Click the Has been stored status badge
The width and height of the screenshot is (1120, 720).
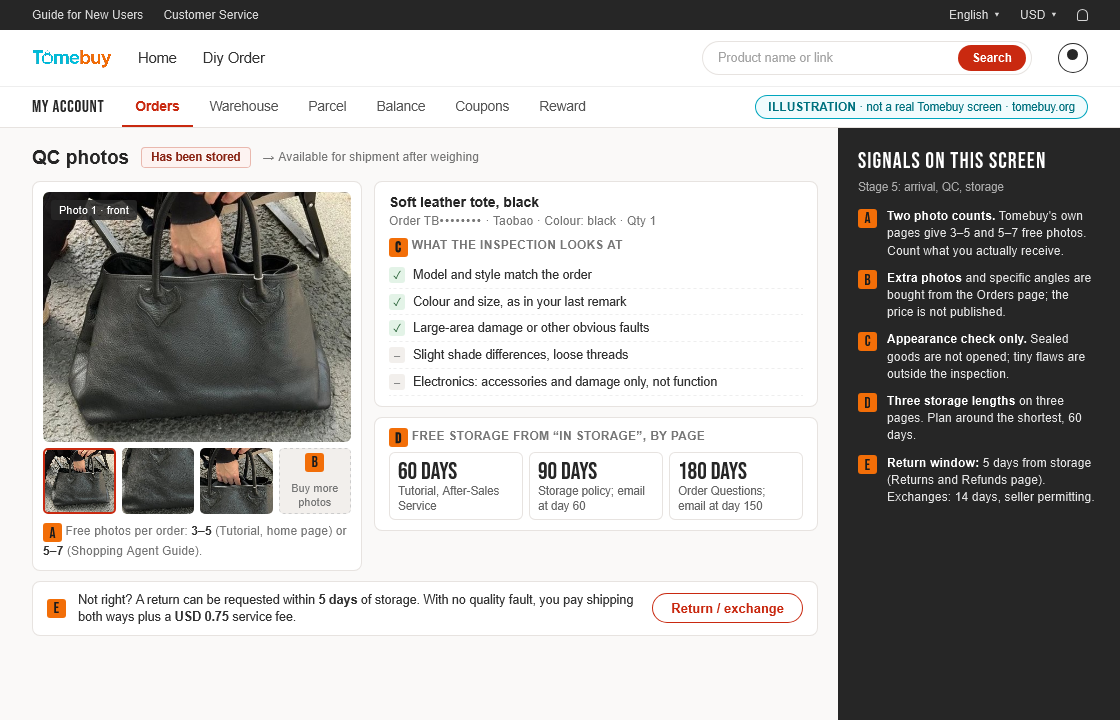click(x=196, y=157)
